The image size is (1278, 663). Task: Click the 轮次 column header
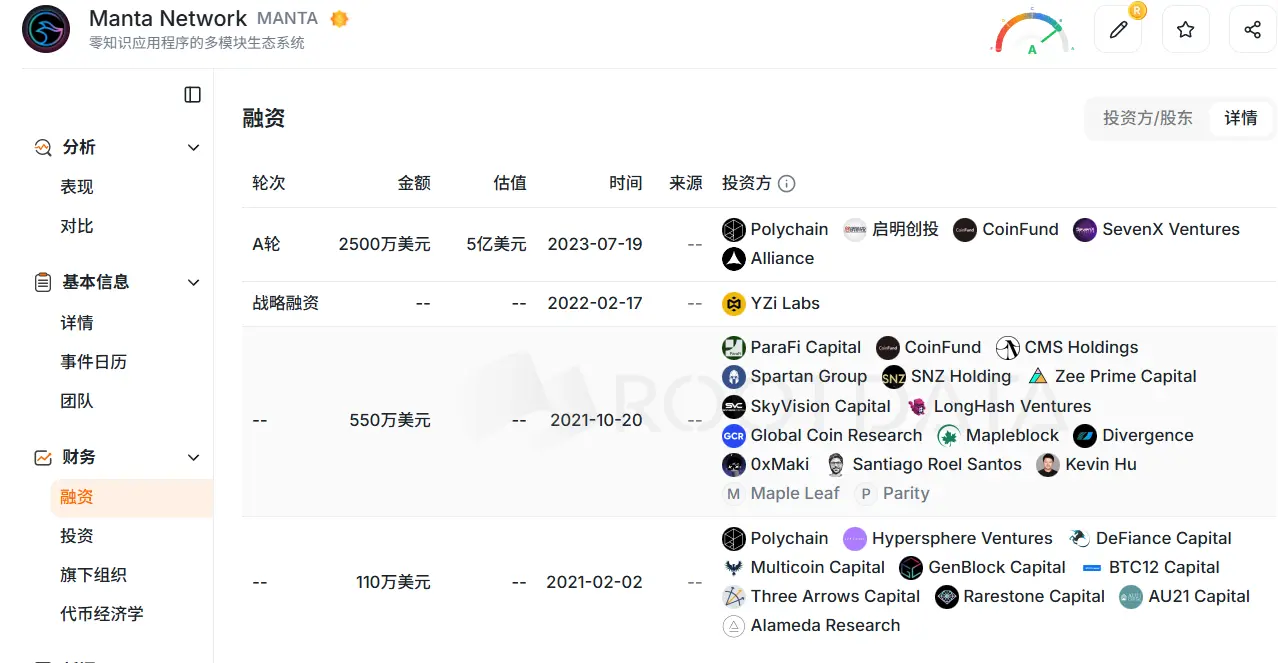[x=269, y=183]
